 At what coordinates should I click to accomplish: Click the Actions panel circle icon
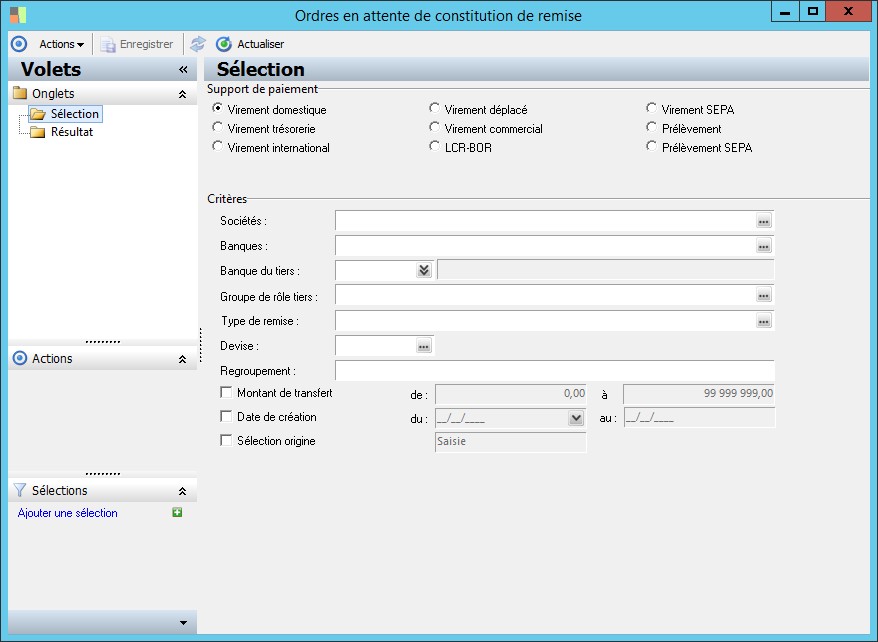pyautogui.click(x=20, y=358)
